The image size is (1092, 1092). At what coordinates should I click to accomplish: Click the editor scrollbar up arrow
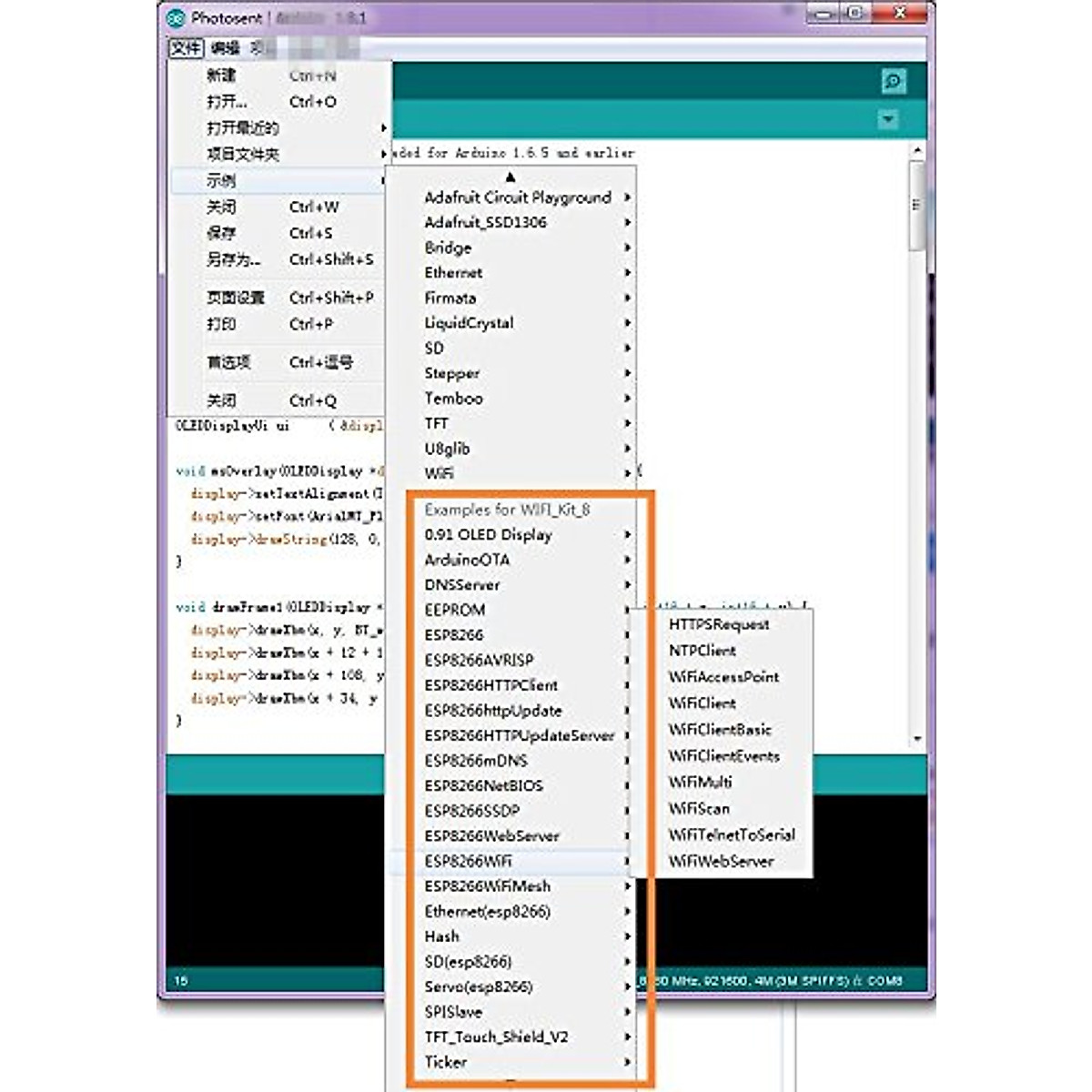point(916,150)
